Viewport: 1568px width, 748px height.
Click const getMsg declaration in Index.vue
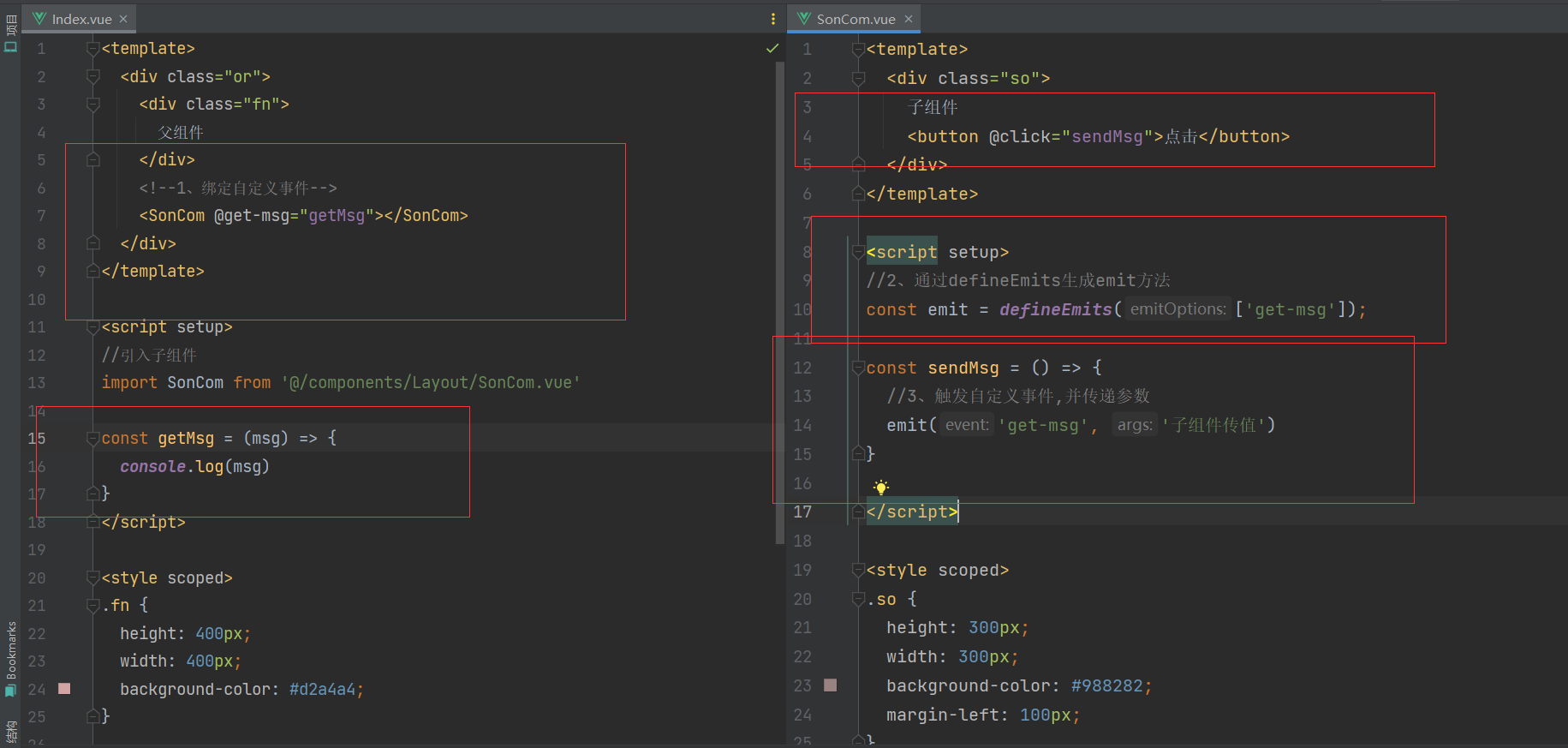(x=158, y=438)
